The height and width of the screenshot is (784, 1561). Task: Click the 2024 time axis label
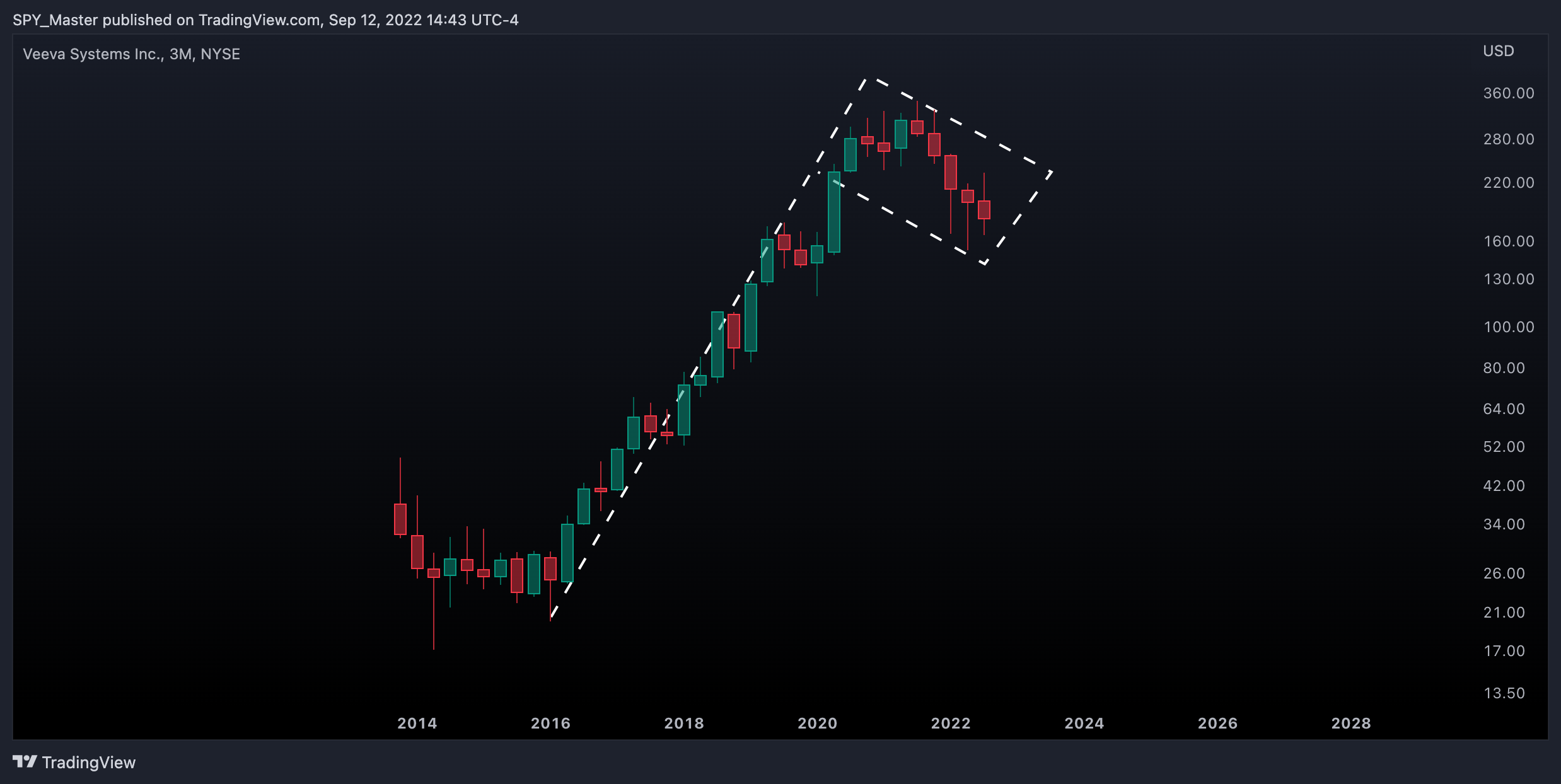pos(1084,723)
